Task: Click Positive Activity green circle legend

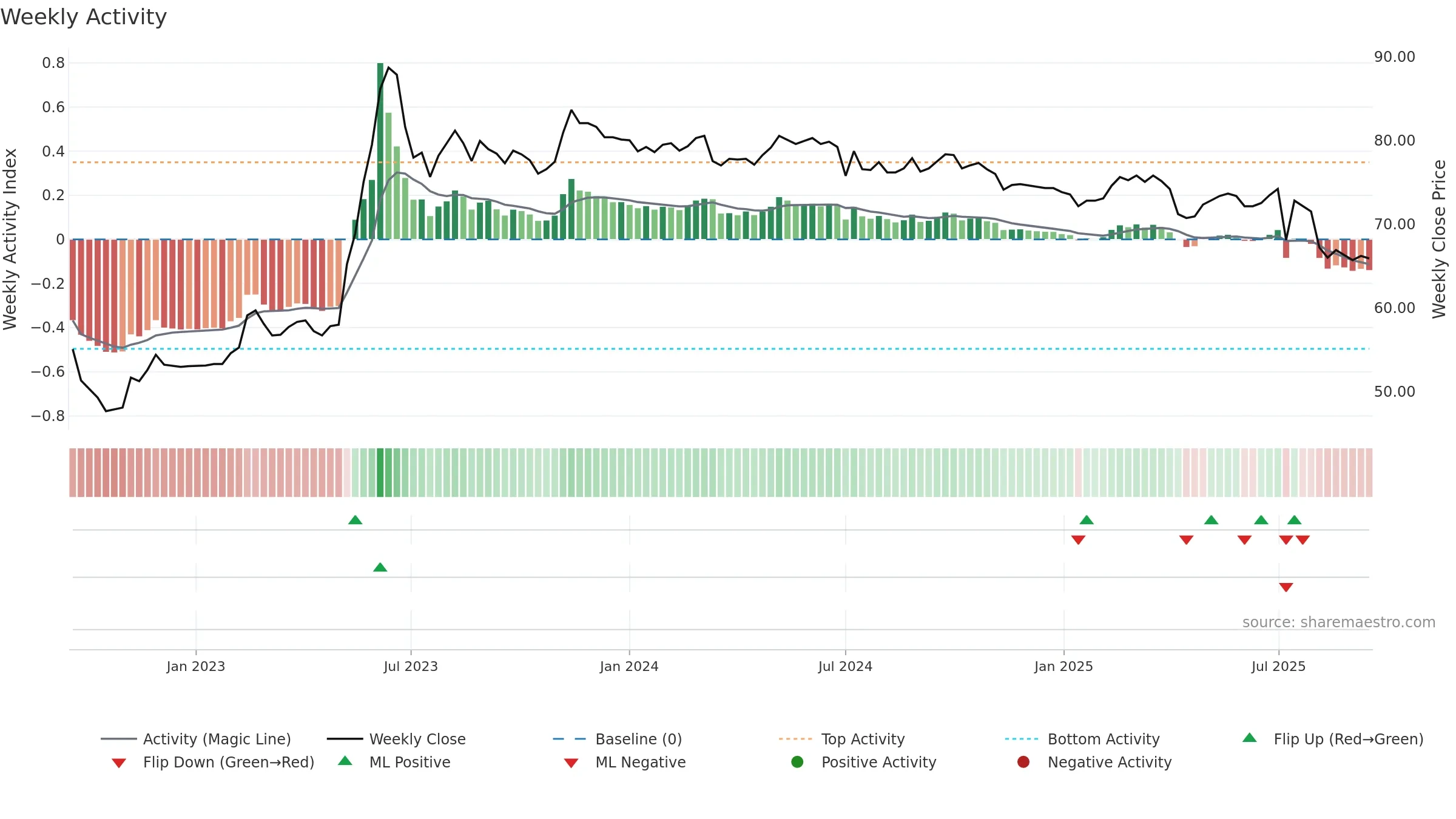Action: (797, 762)
